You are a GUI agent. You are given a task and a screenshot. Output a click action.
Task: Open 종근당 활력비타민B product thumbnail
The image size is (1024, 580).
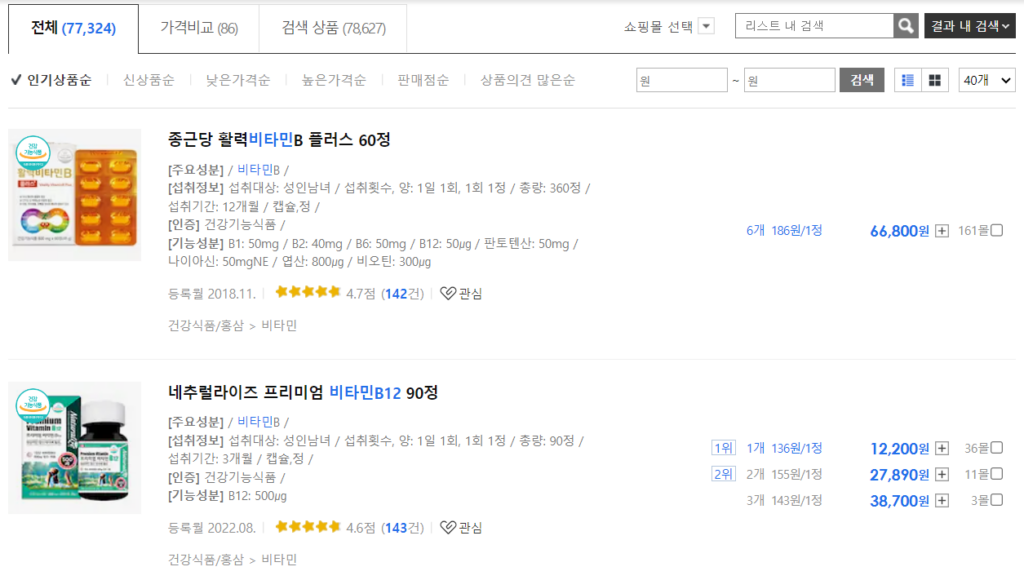point(74,195)
